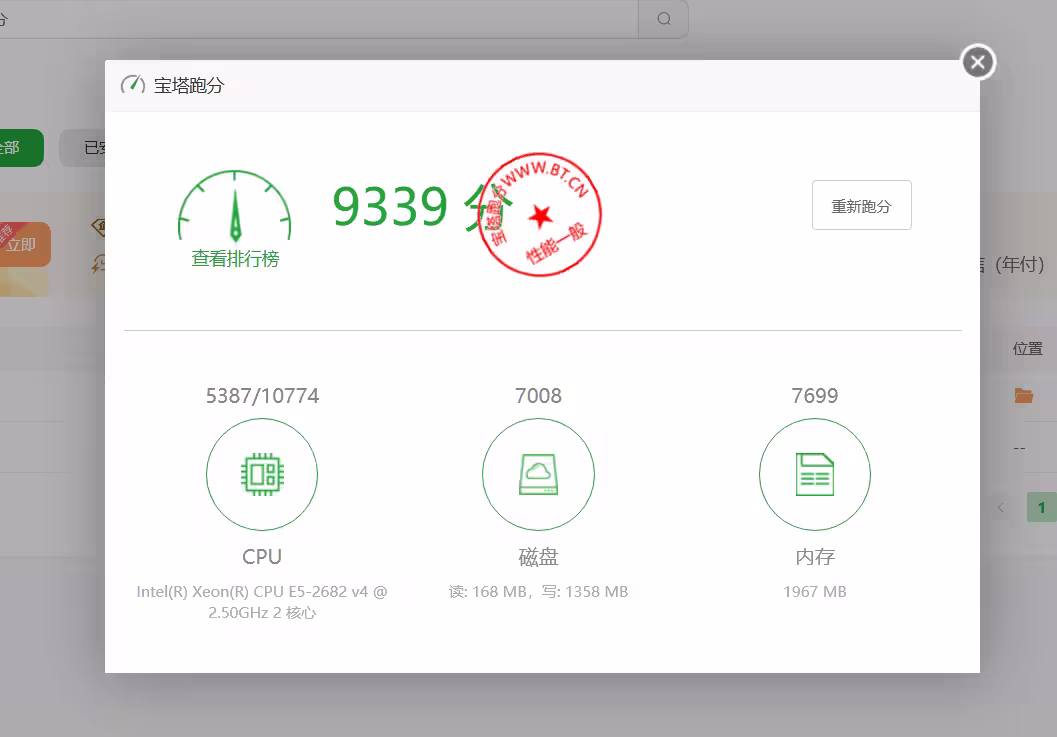Click the CPU processor chip icon
Viewport: 1057px width, 737px height.
pos(261,474)
